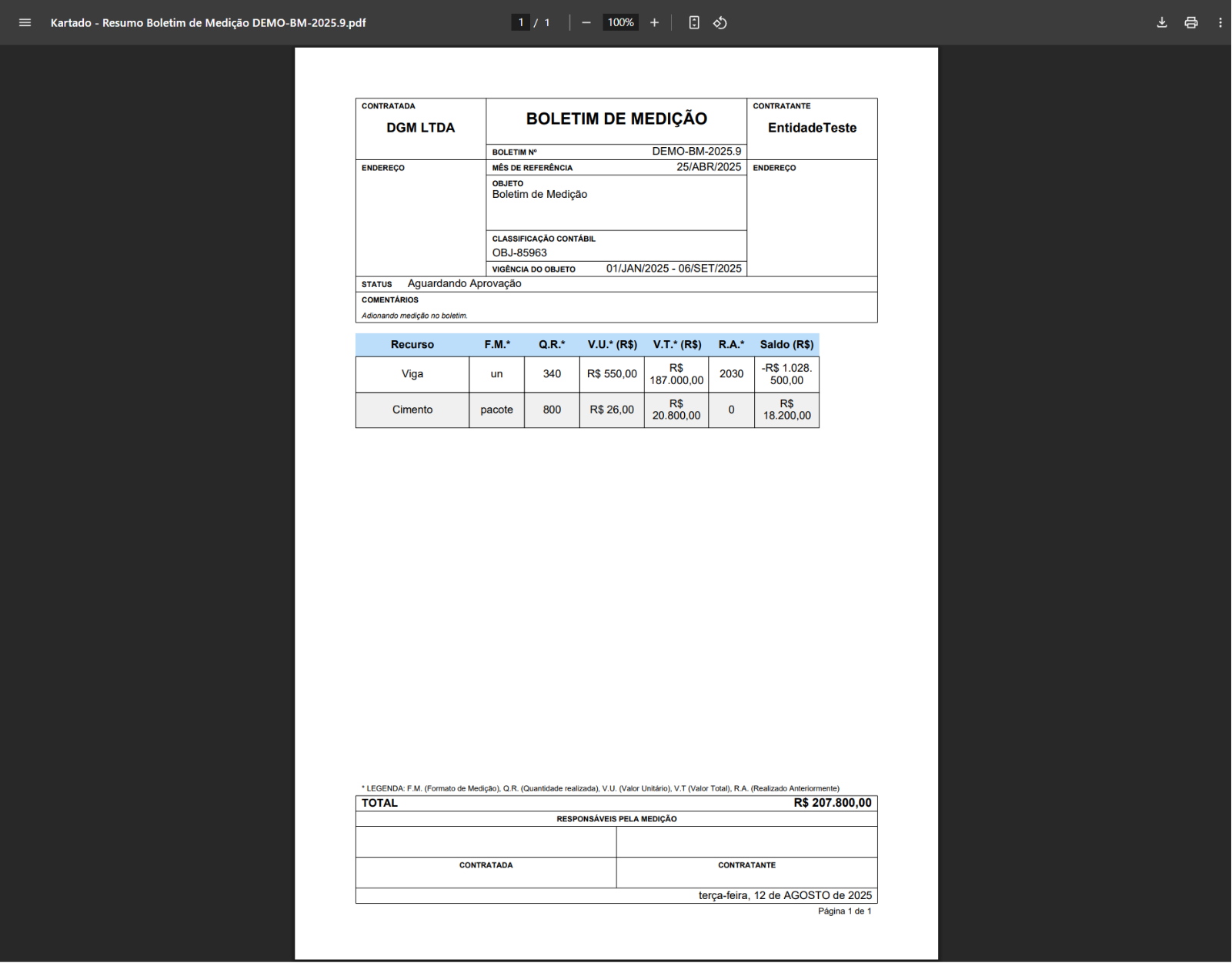1232x963 pixels.
Task: Click the current page number field
Action: 521,22
